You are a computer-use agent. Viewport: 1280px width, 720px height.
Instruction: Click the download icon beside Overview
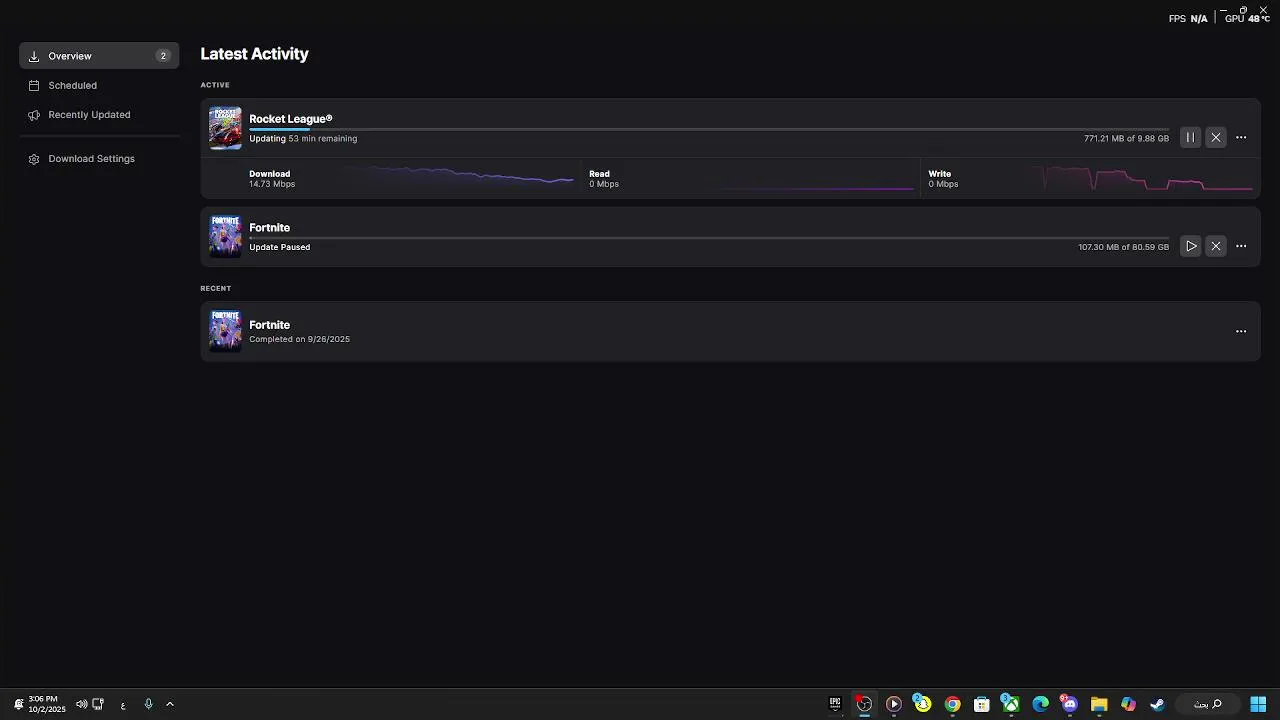[x=34, y=56]
